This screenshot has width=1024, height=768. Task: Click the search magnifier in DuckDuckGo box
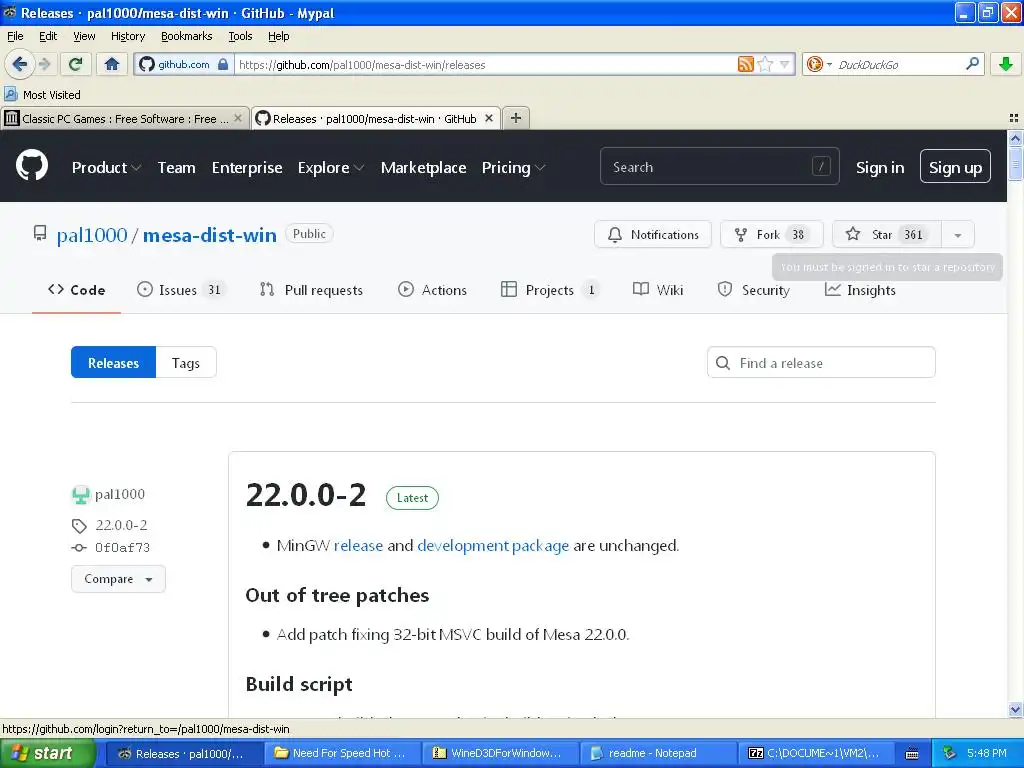(972, 64)
